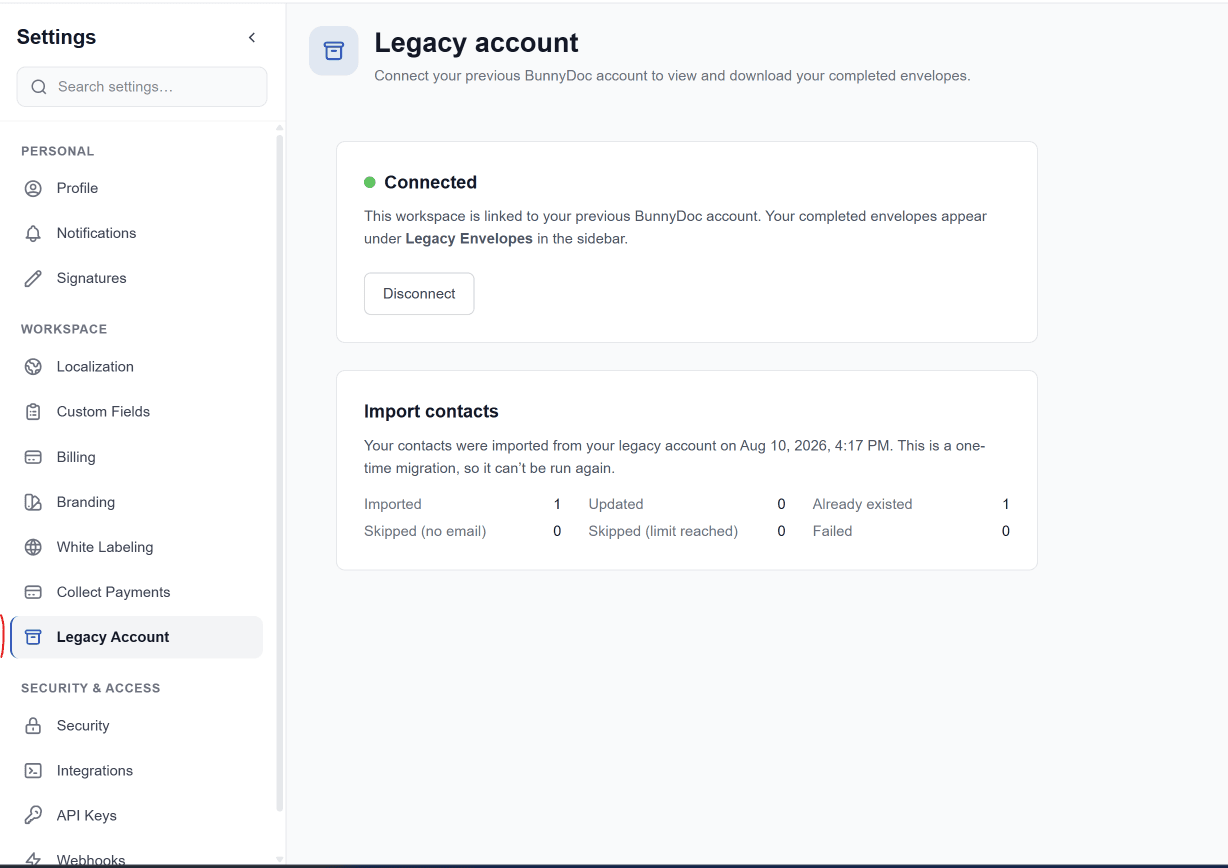Click the Import contacts heading
Viewport: 1228px width, 868px height.
(431, 411)
